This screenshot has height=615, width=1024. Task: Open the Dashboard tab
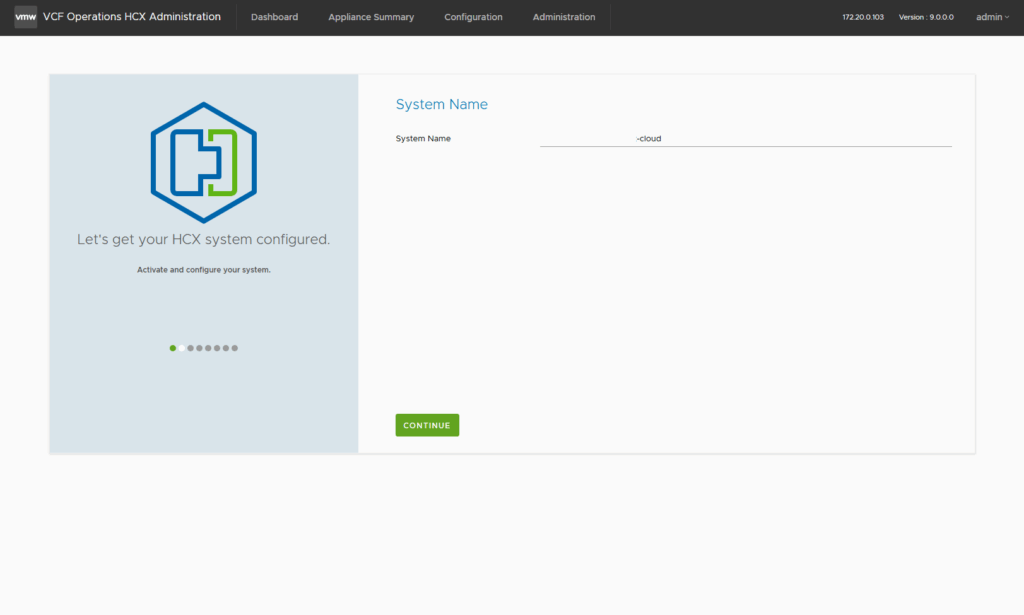click(274, 17)
